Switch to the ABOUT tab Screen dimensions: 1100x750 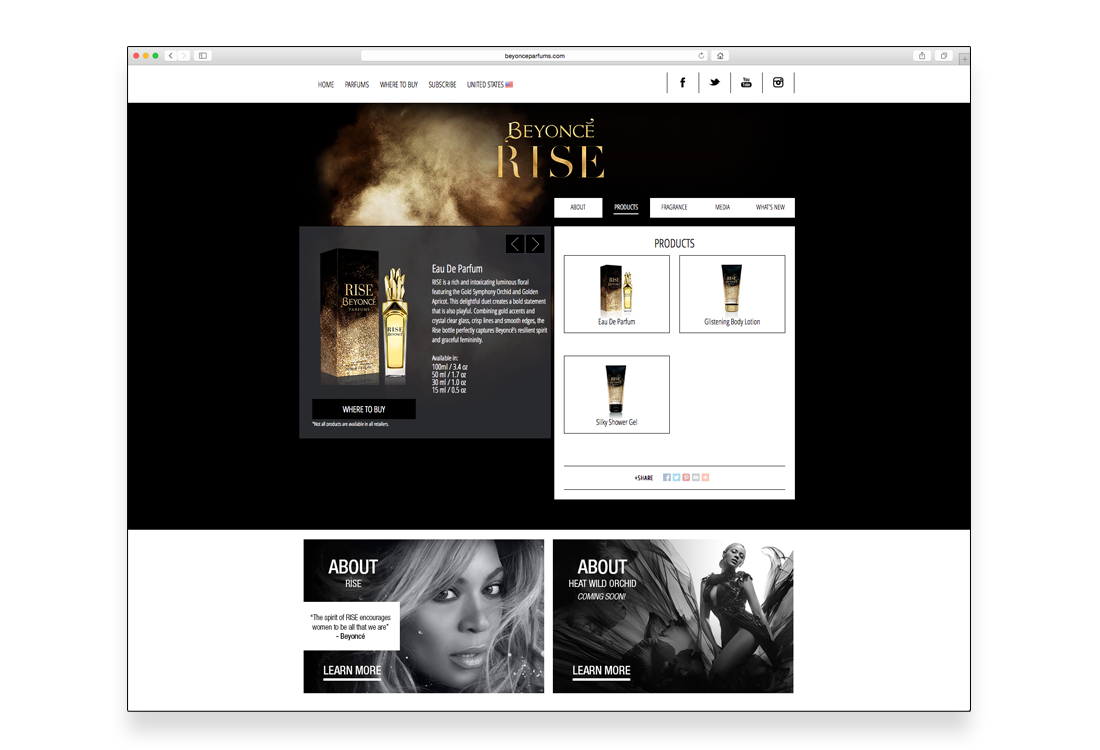coord(578,207)
